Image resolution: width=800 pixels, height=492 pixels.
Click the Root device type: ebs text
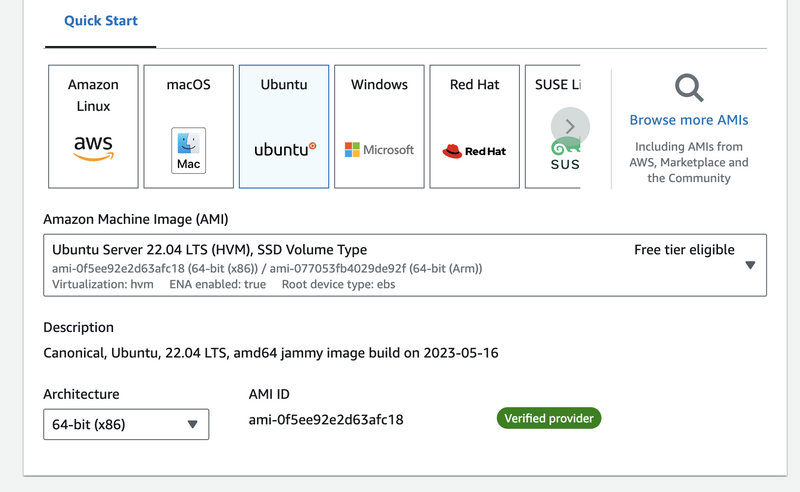click(338, 284)
